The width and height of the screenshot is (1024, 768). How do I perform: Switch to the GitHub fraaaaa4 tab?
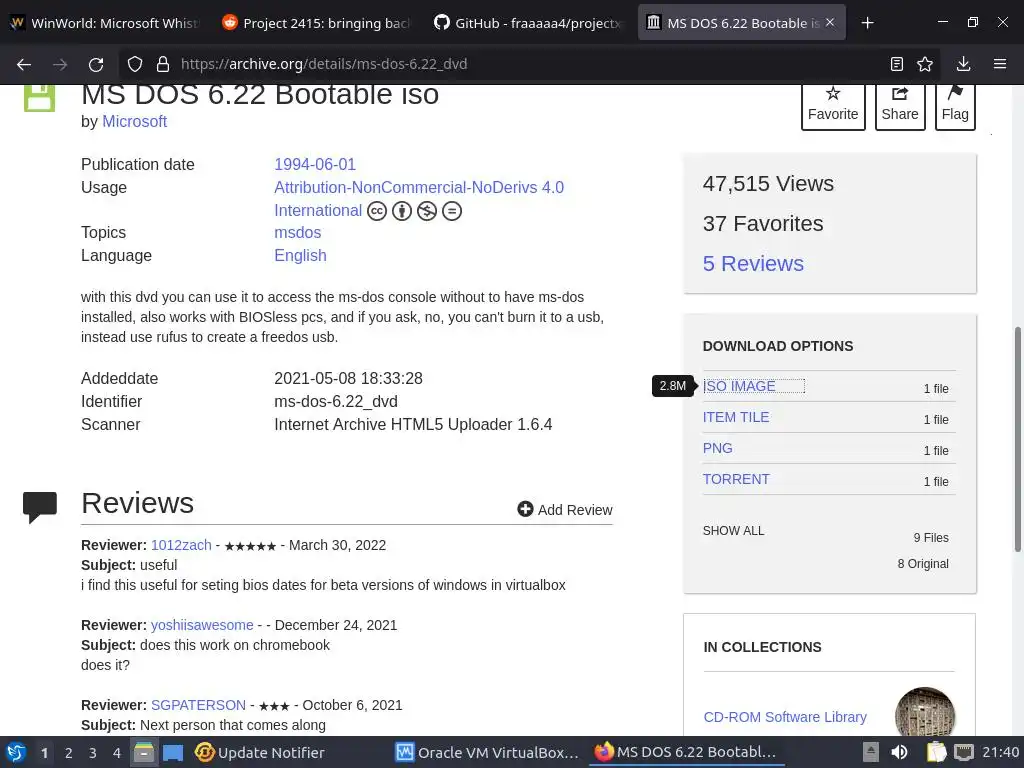pyautogui.click(x=530, y=23)
